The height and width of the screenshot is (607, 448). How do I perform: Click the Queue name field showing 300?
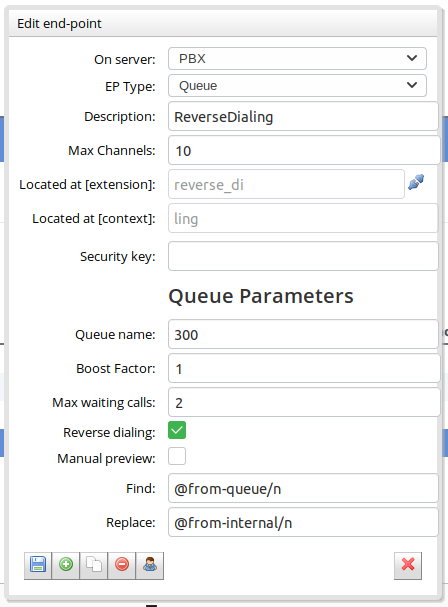(303, 334)
